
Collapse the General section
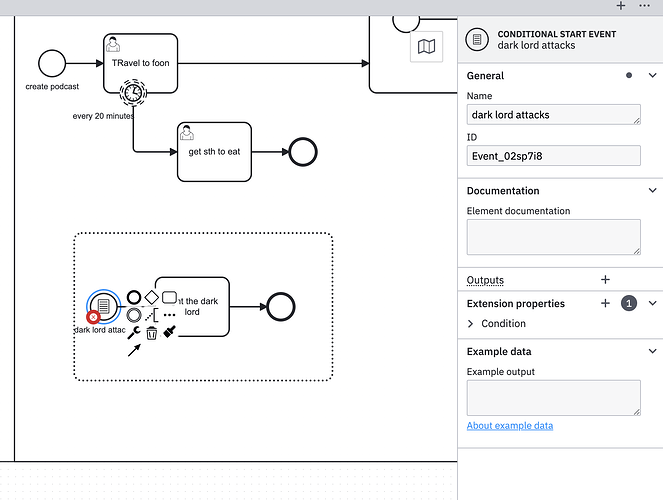pyautogui.click(x=652, y=75)
